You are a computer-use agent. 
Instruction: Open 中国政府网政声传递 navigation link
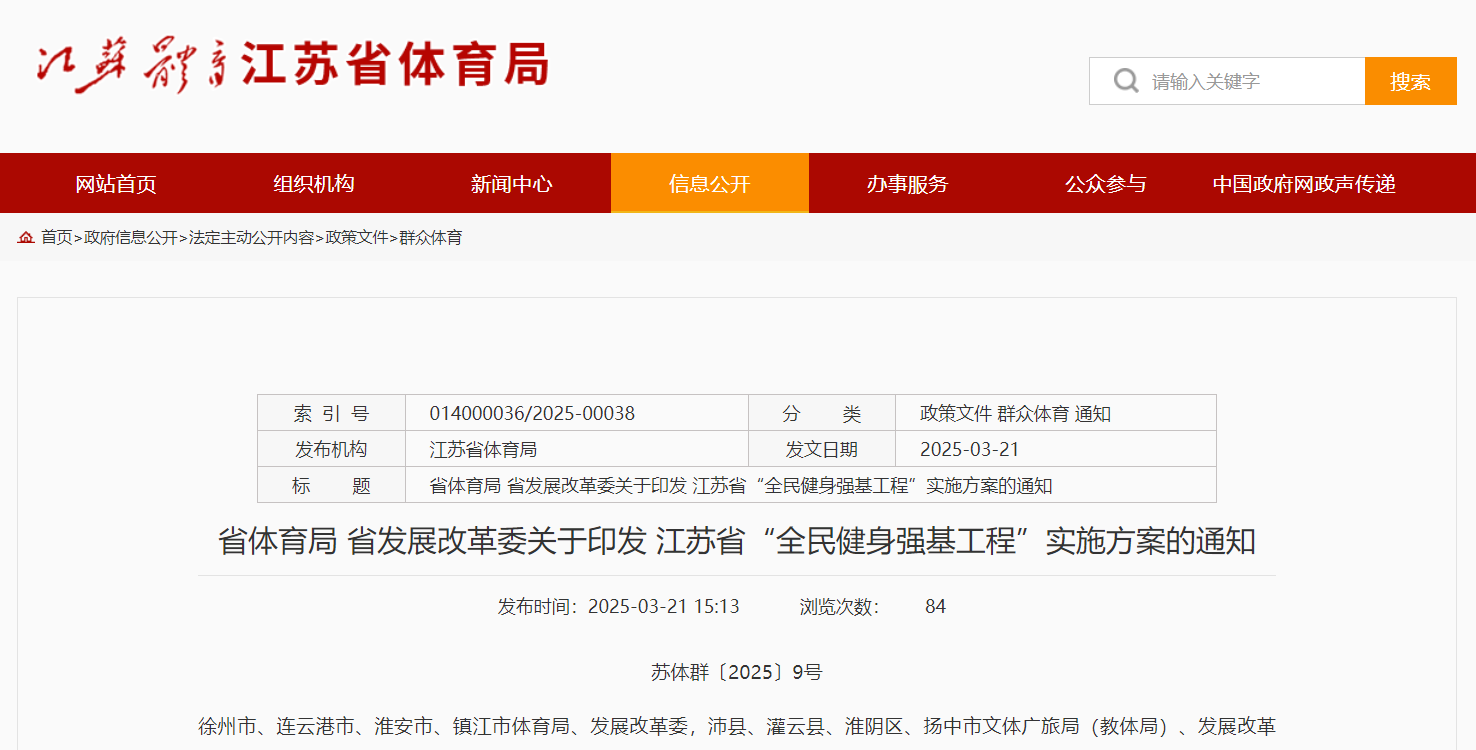(x=1303, y=184)
